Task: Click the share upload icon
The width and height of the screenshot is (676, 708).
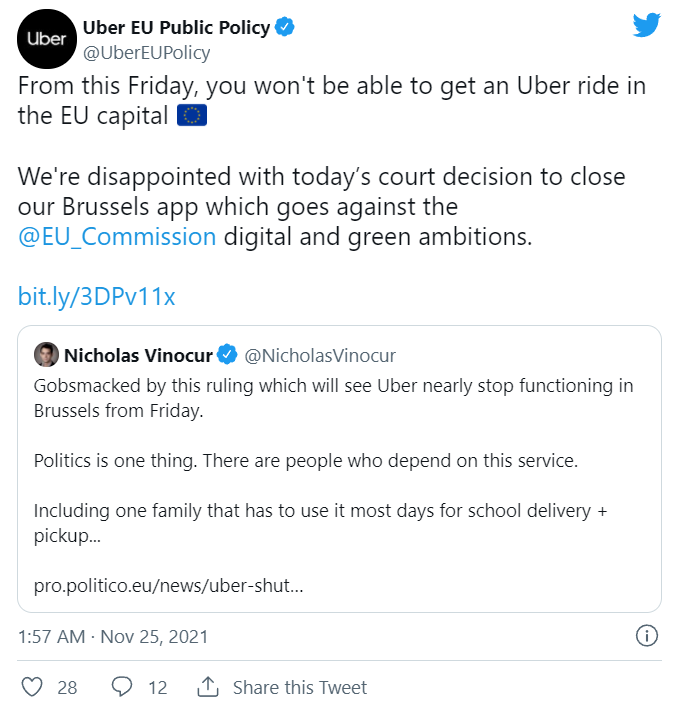Action: point(208,687)
